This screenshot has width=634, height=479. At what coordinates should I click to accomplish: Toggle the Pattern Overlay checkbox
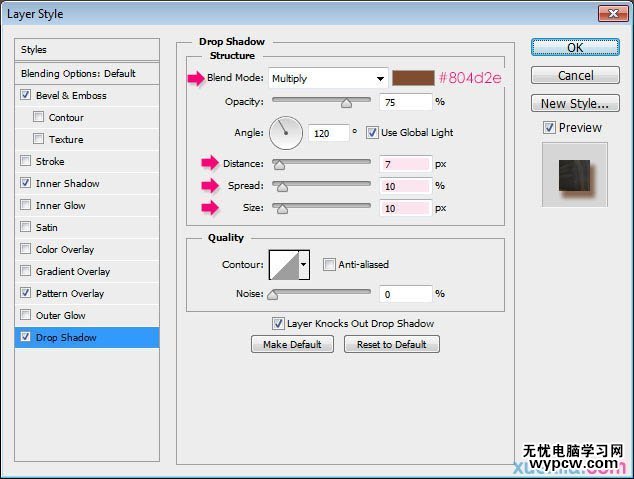[25, 293]
